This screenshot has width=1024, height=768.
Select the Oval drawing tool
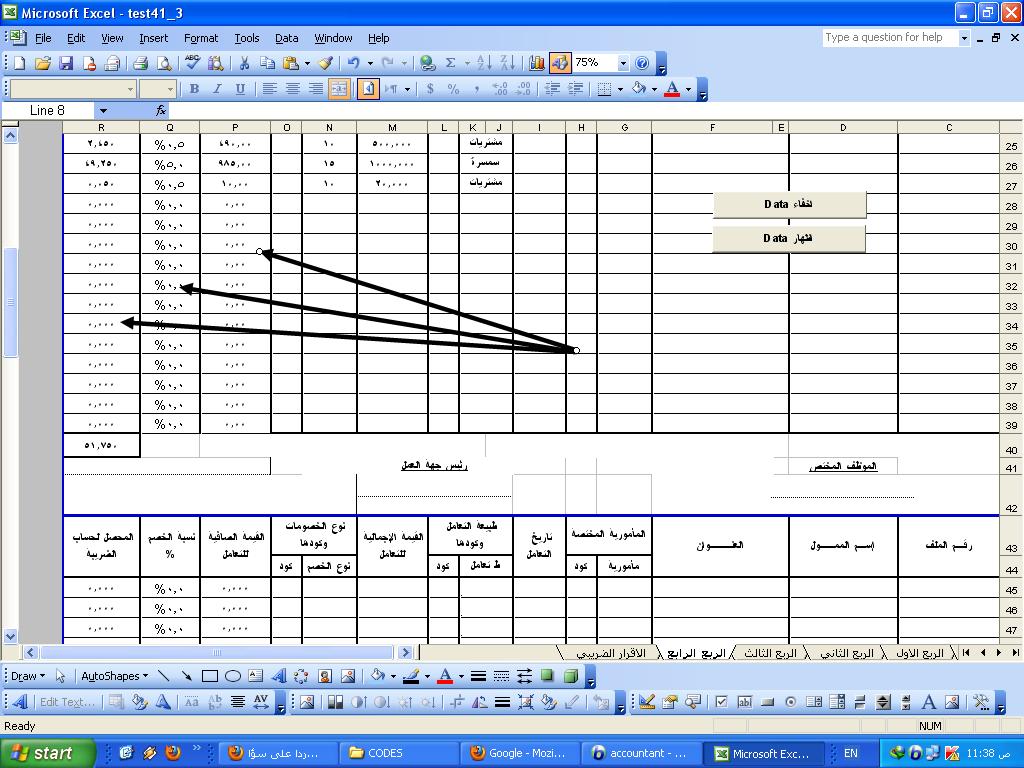click(233, 677)
